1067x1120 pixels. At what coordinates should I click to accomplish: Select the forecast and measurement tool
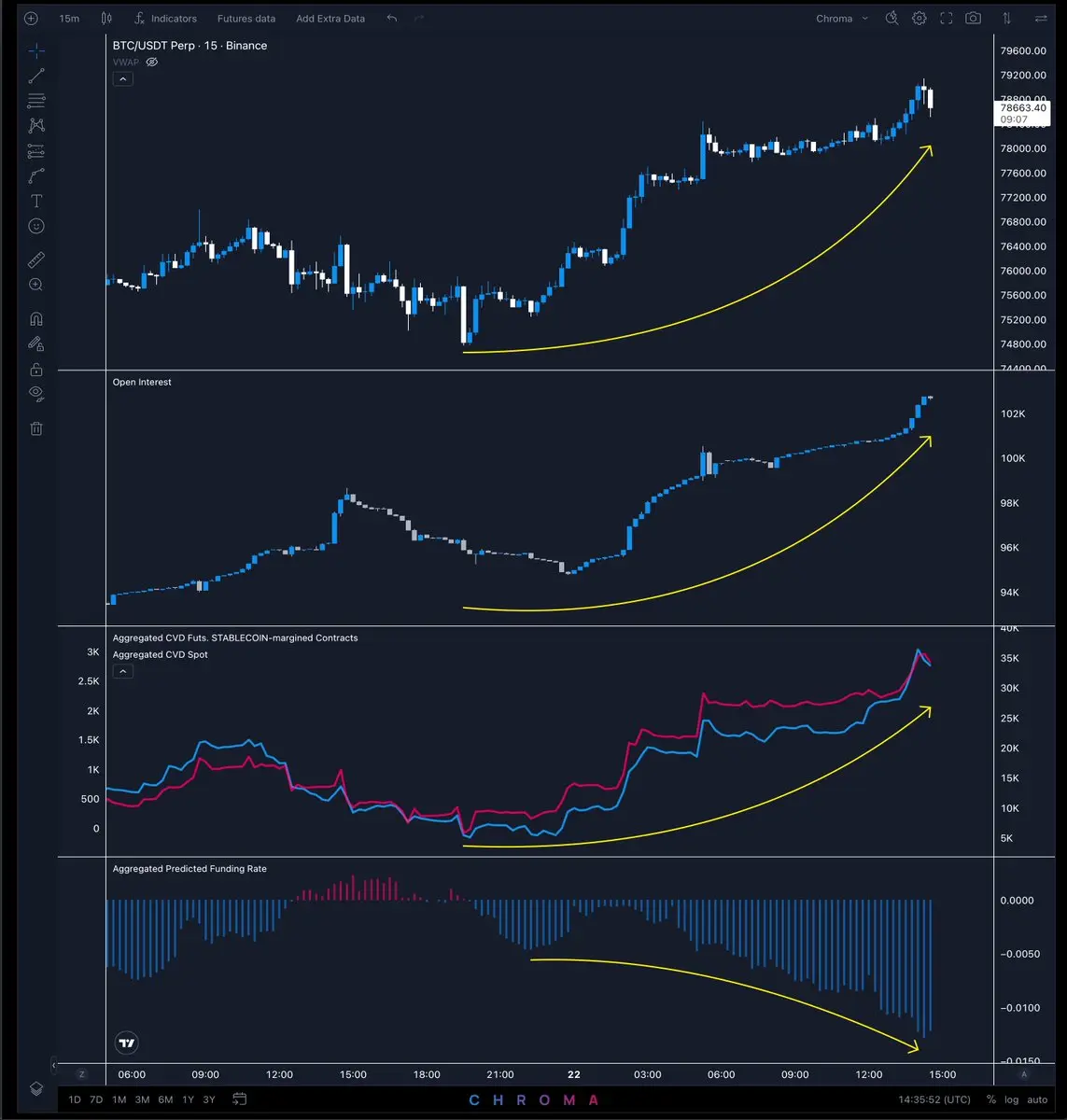36,150
